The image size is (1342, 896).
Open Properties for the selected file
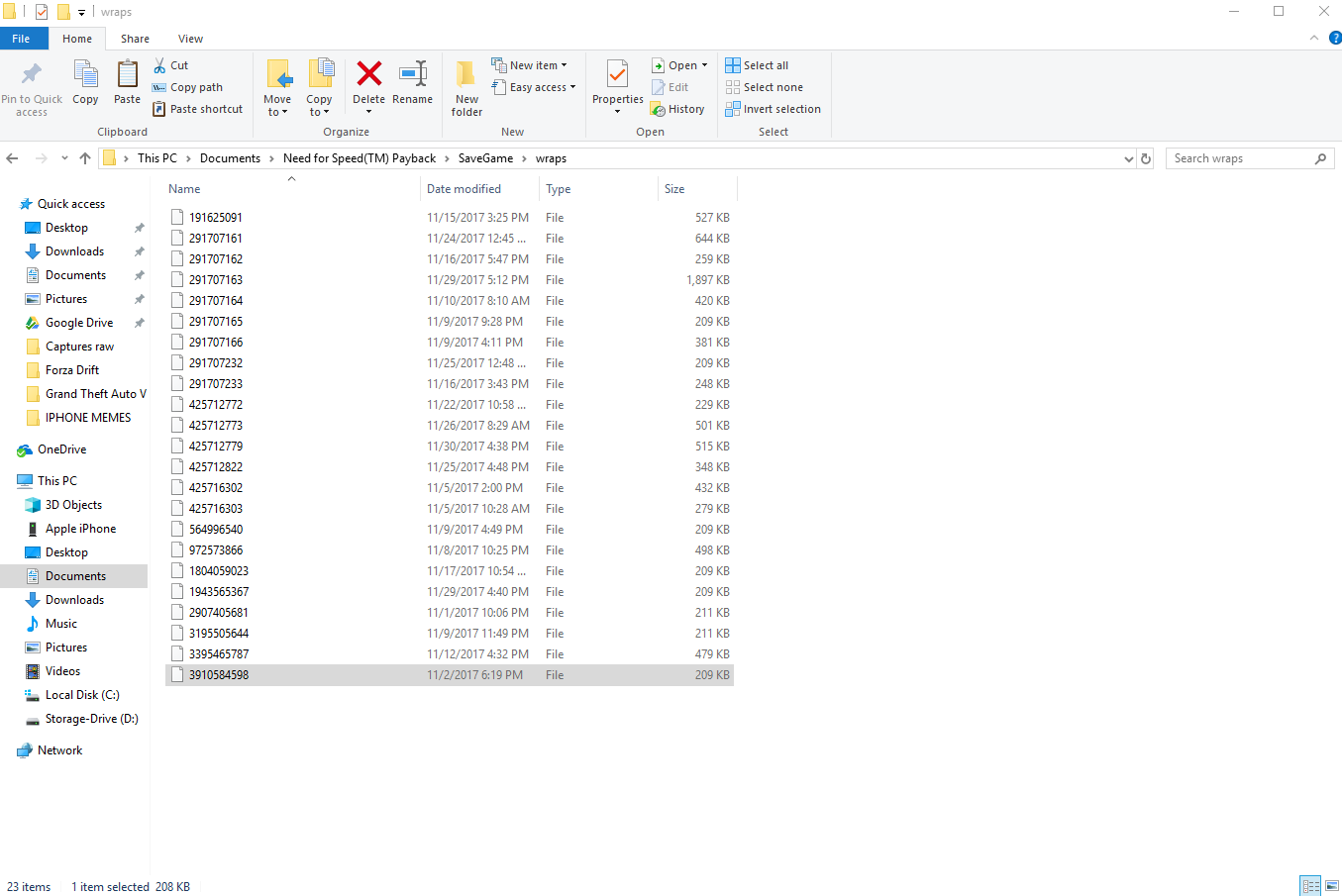[x=617, y=84]
